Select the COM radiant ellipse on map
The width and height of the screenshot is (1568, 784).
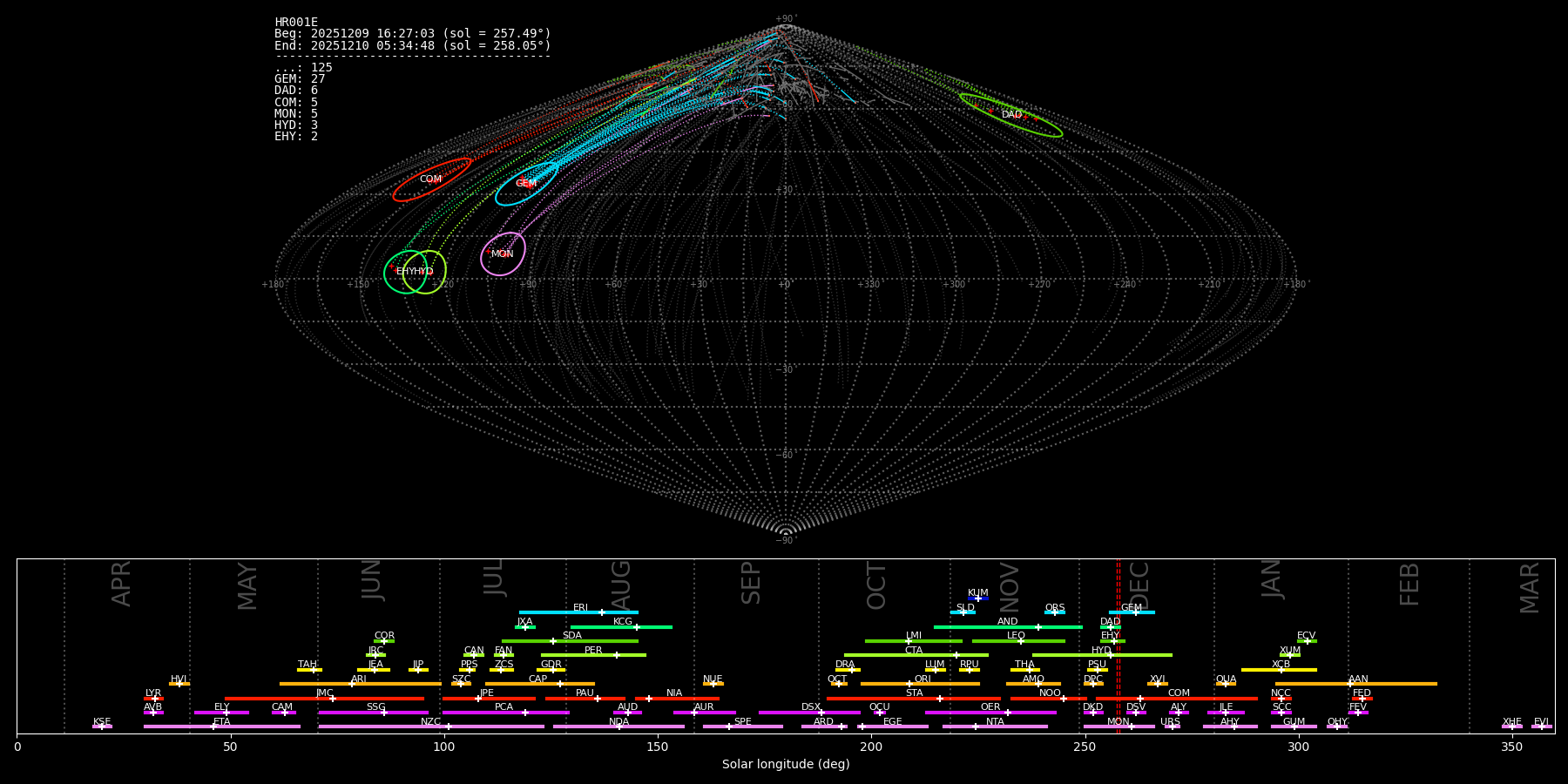coord(432,179)
